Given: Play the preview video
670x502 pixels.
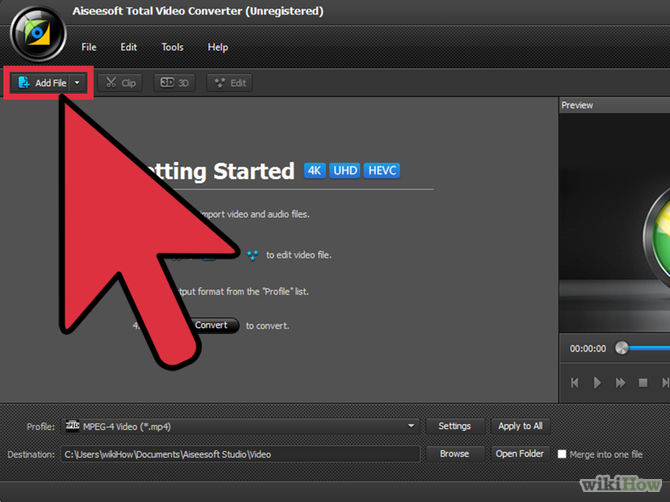Looking at the screenshot, I should 597,382.
